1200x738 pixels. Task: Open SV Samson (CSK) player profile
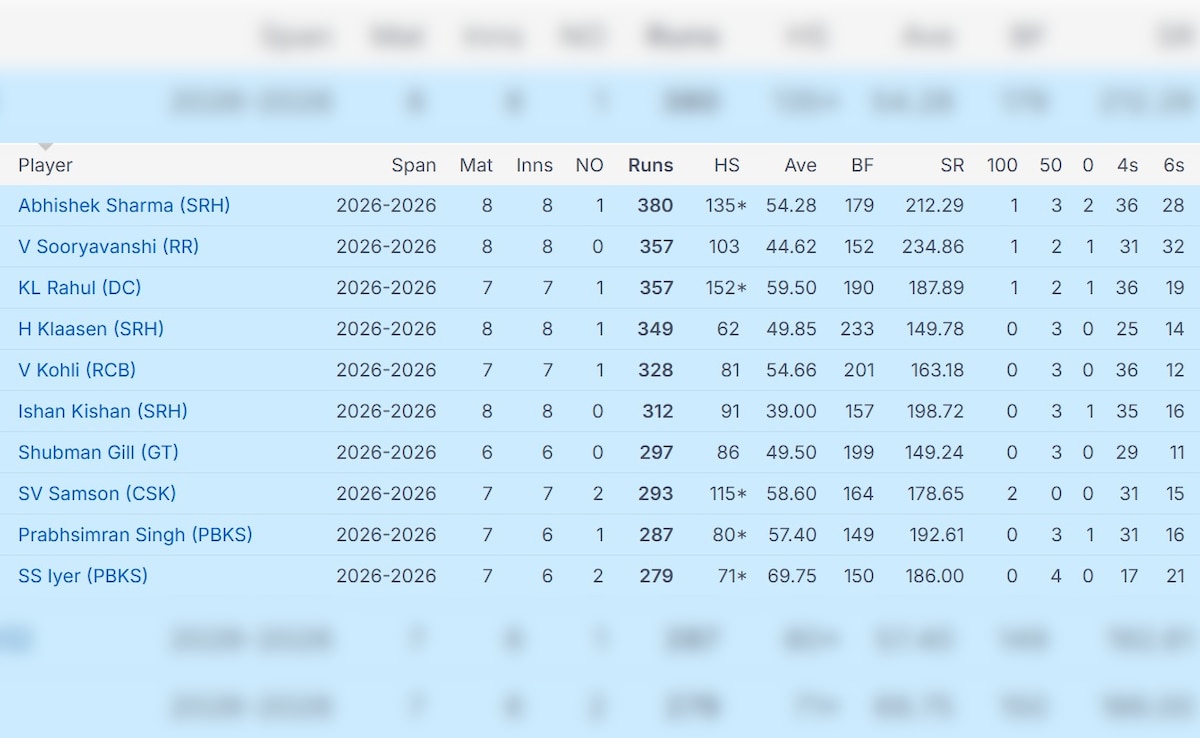pyautogui.click(x=97, y=494)
